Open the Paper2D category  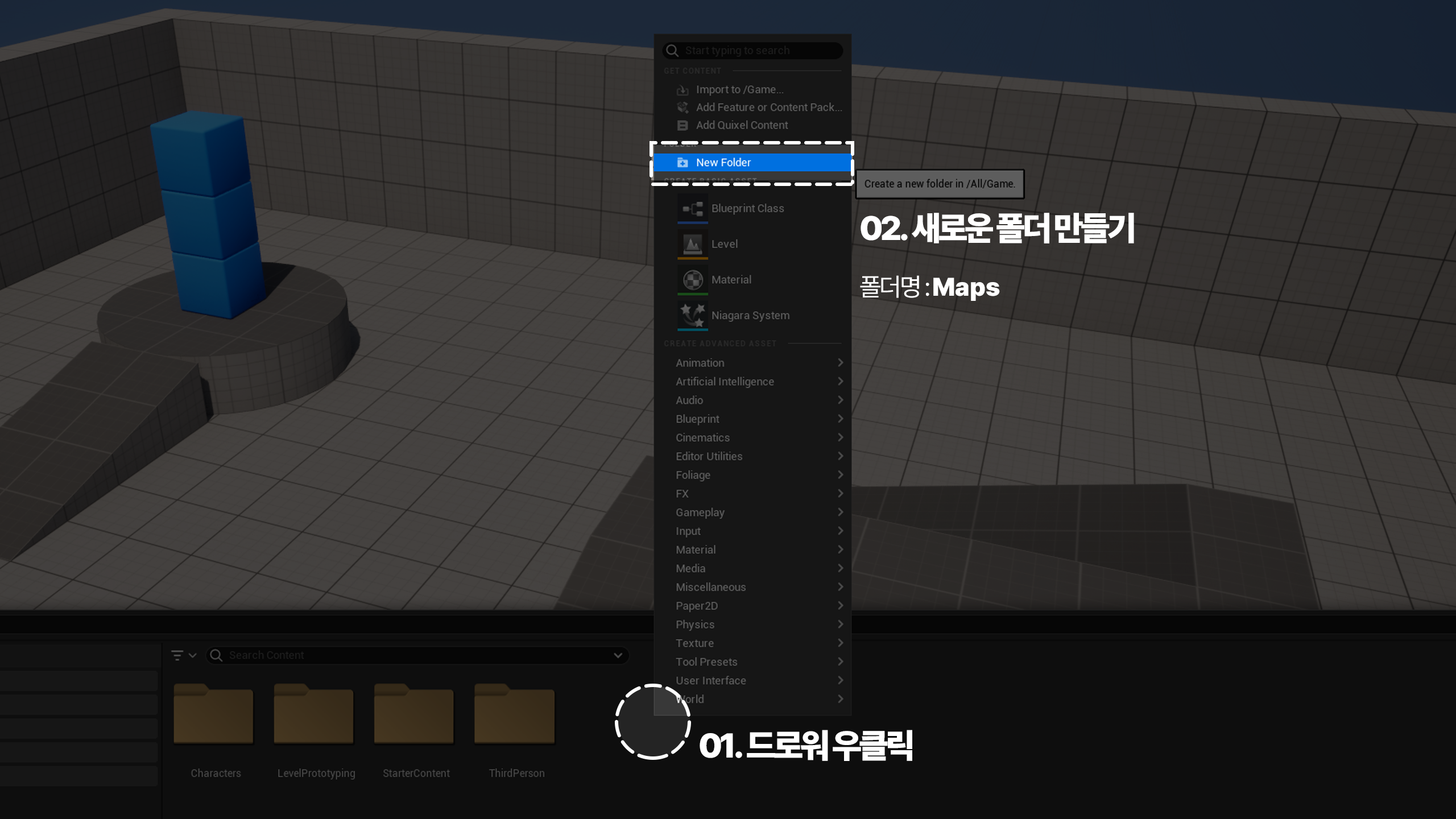(752, 606)
